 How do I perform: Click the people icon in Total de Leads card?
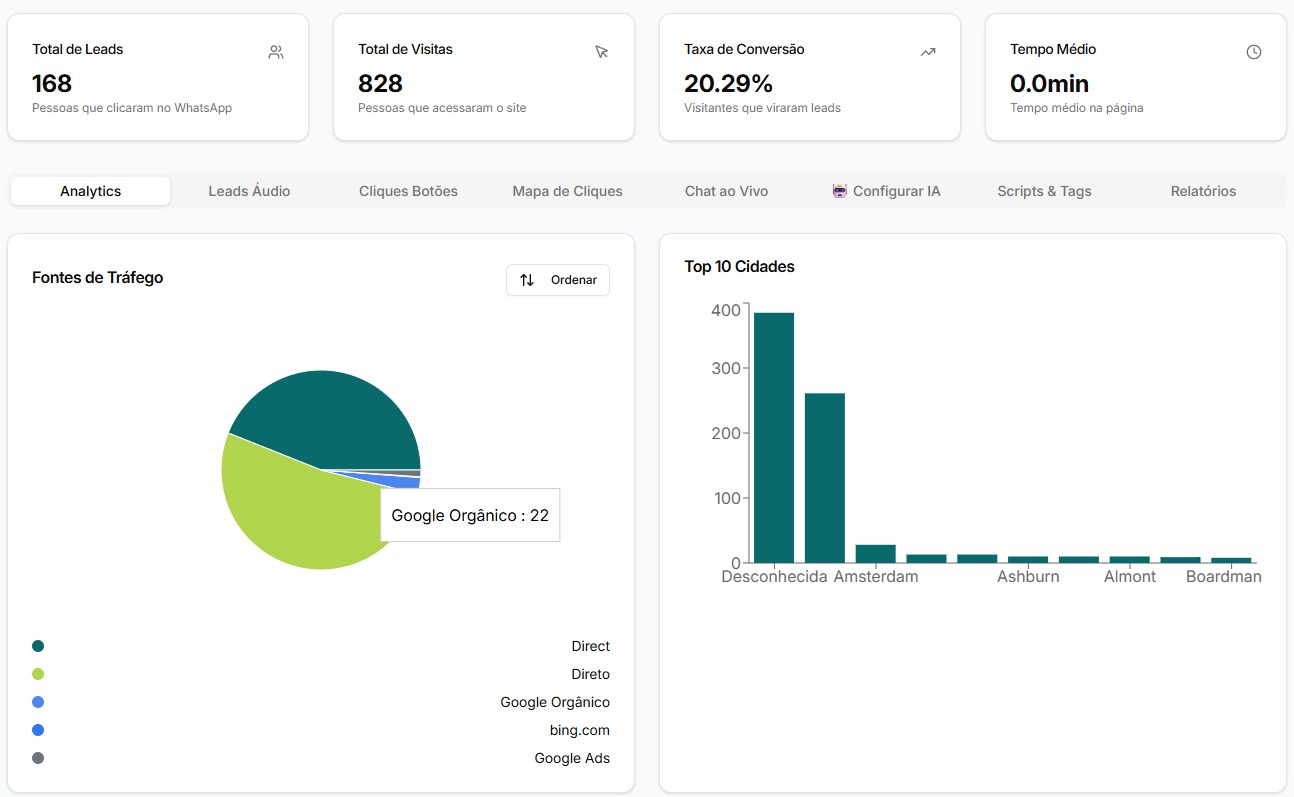click(x=276, y=52)
